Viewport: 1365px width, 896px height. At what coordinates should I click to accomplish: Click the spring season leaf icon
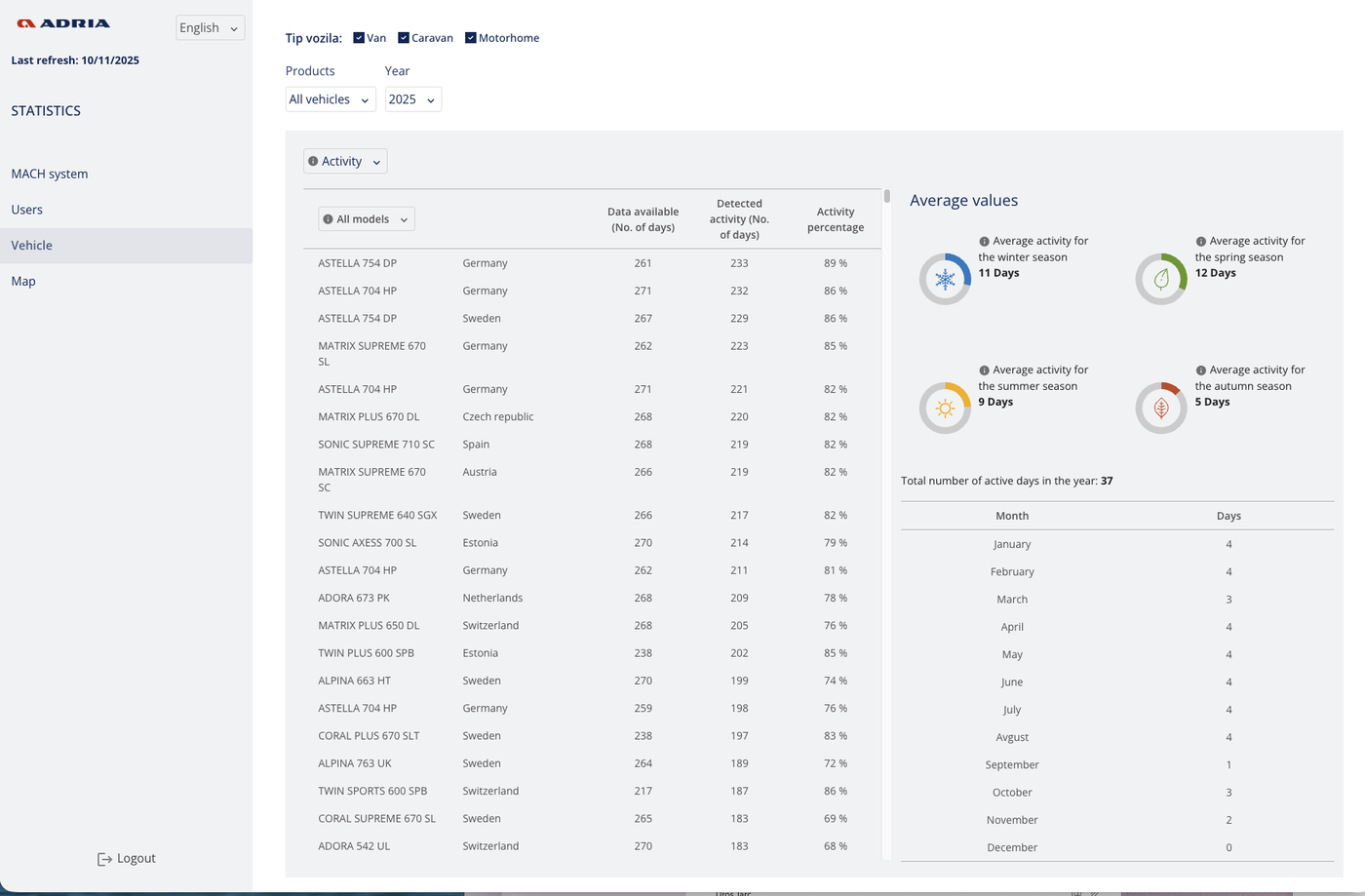coord(1161,280)
